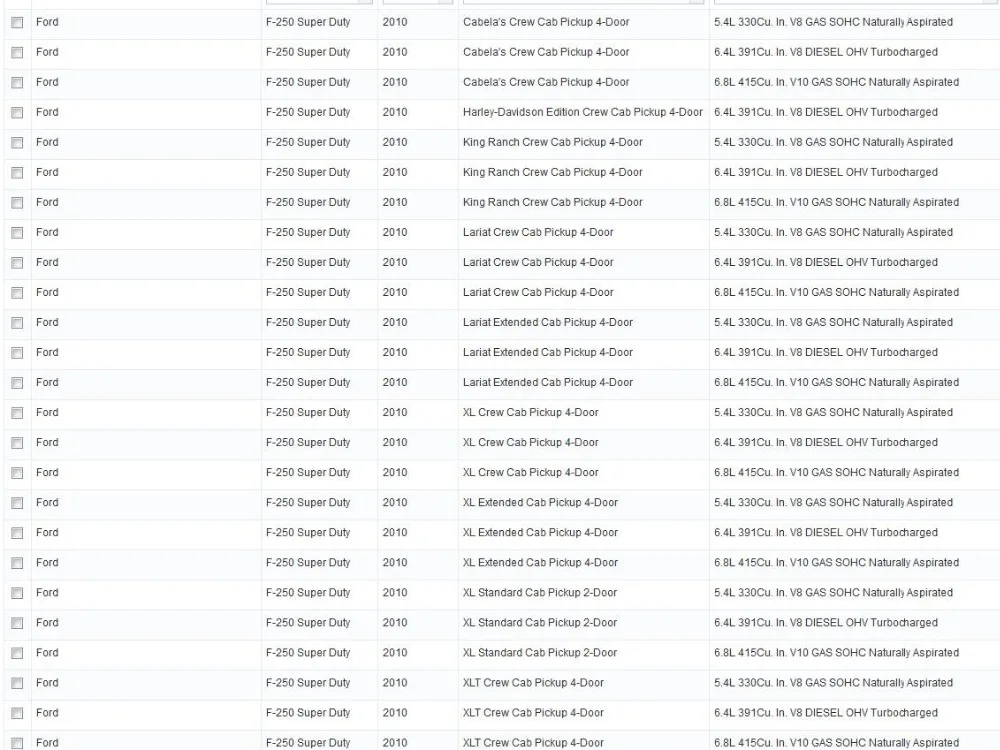This screenshot has width=1000, height=750.
Task: Click 6.8L V10 engine text in XL Crew Cab row
Action: click(837, 472)
